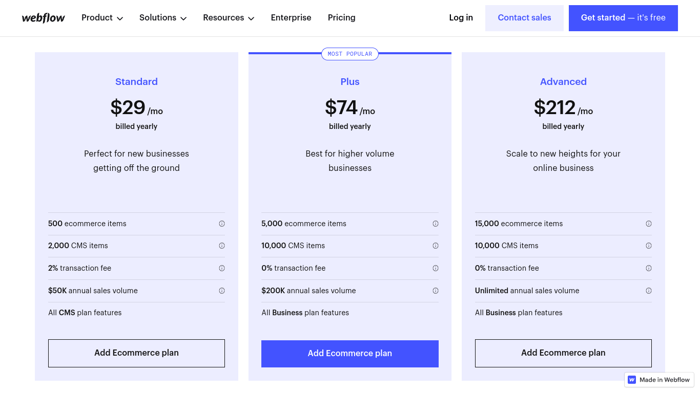Viewport: 700px width, 393px height.
Task: Click the Contact sales button
Action: tap(524, 18)
